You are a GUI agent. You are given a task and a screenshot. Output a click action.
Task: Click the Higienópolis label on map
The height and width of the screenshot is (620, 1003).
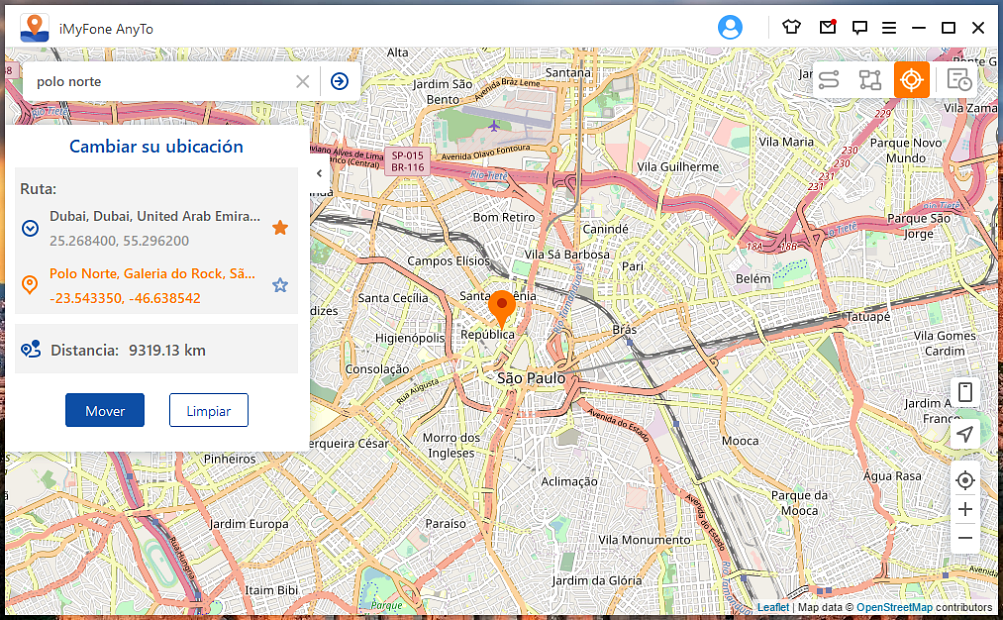(x=409, y=338)
